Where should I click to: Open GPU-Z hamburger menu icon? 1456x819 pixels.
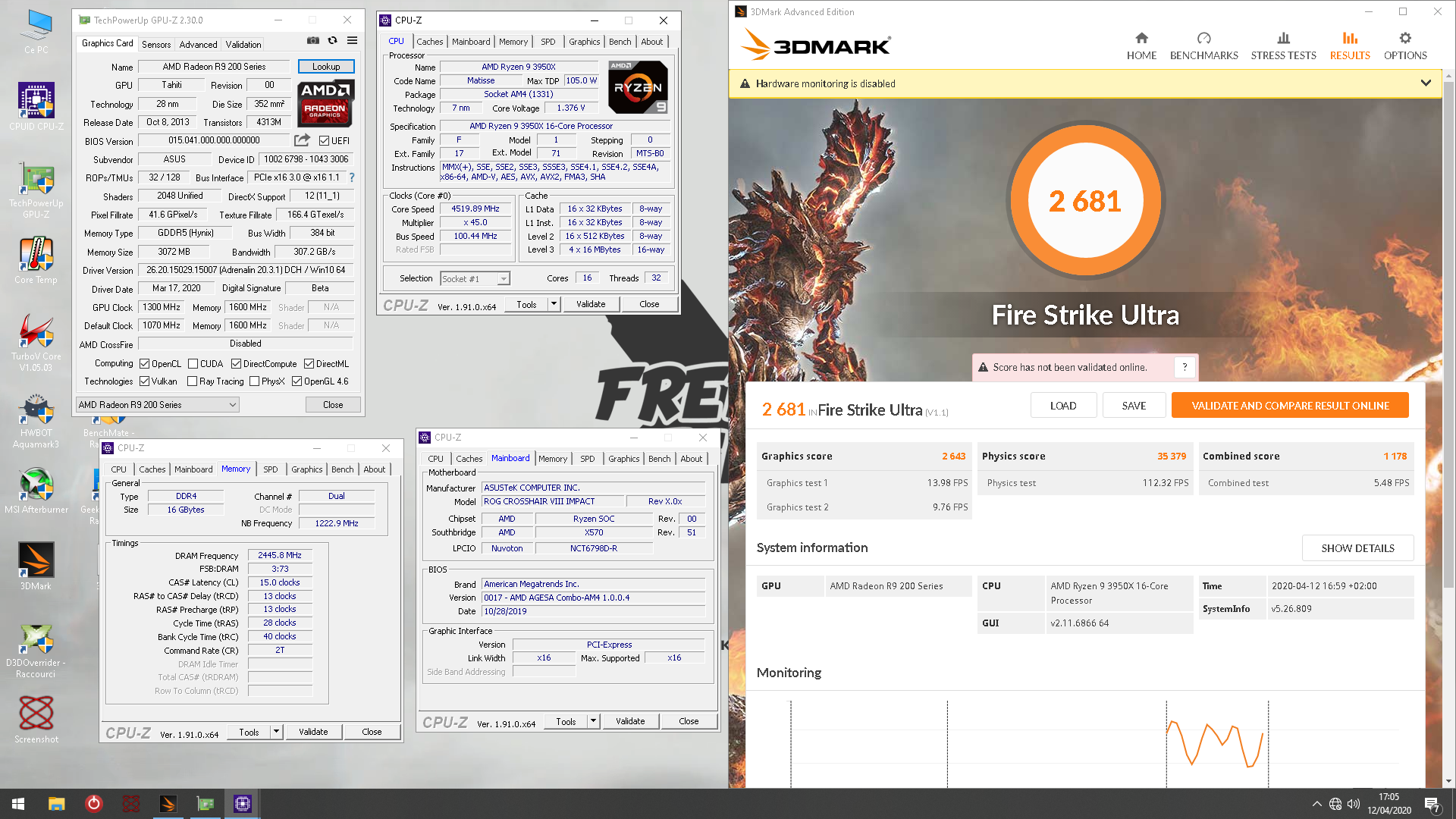352,40
